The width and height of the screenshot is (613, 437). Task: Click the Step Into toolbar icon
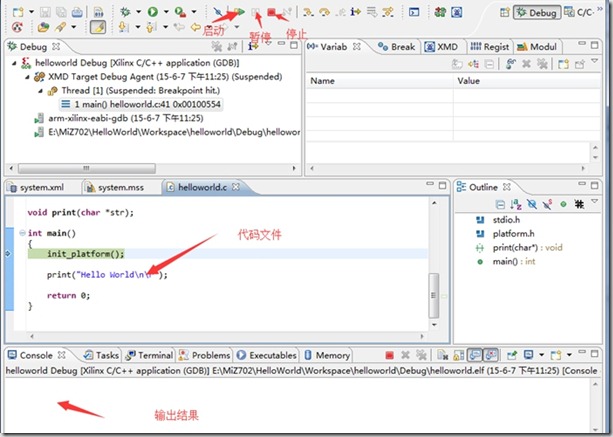[x=308, y=12]
